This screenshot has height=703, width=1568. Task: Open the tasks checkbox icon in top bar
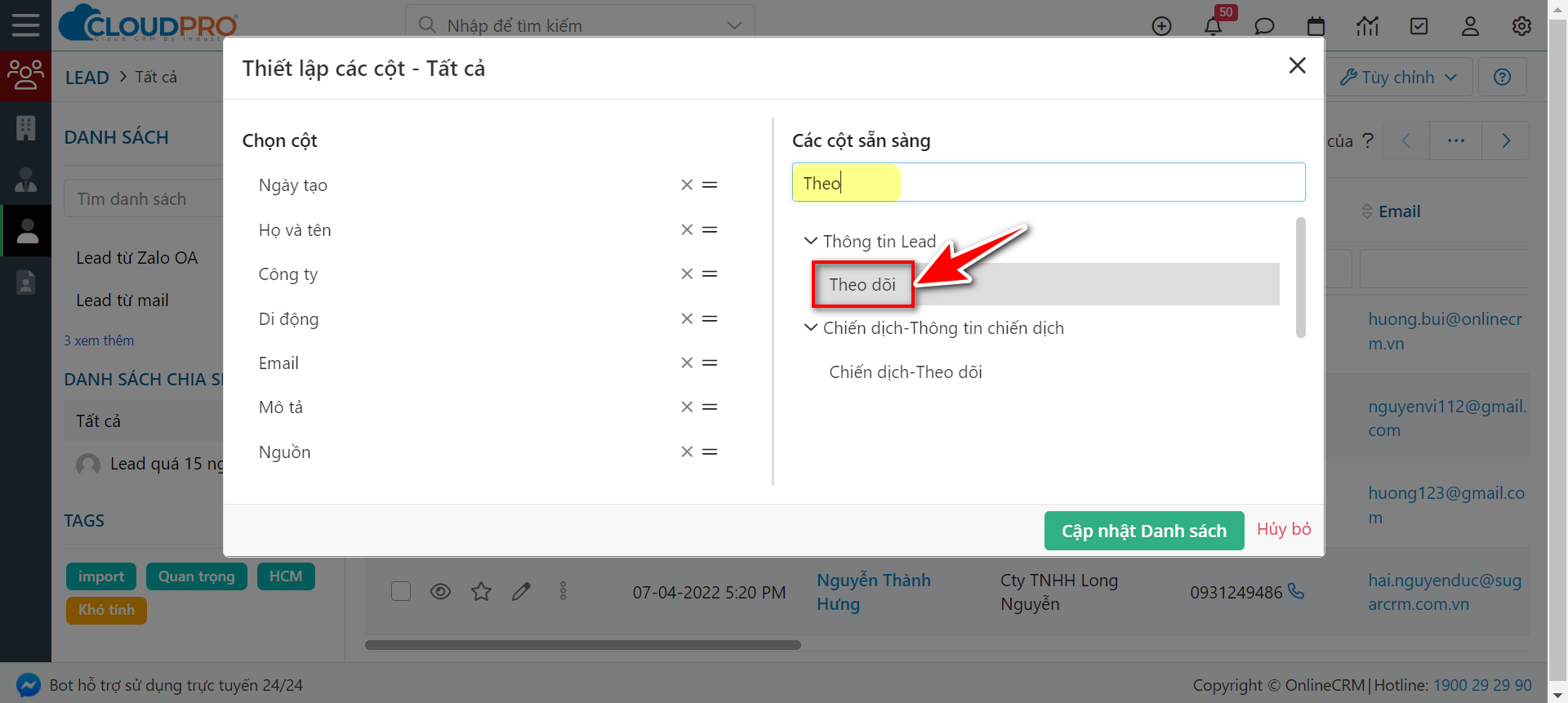[x=1419, y=26]
